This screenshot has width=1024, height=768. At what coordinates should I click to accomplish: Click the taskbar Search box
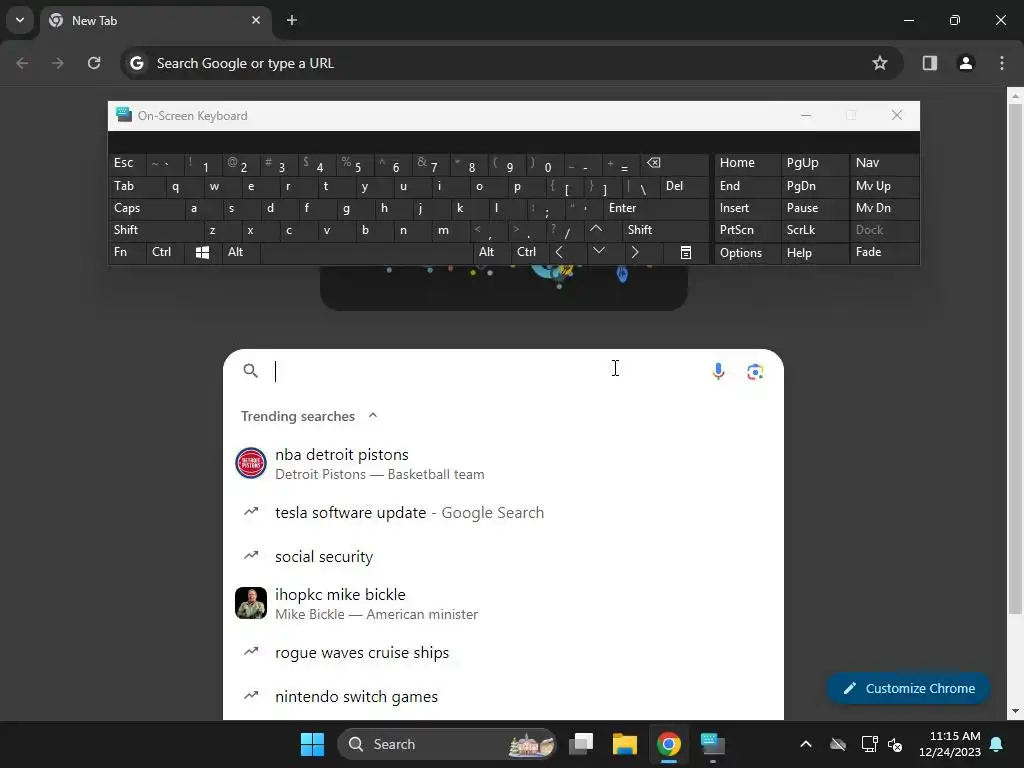click(x=447, y=744)
